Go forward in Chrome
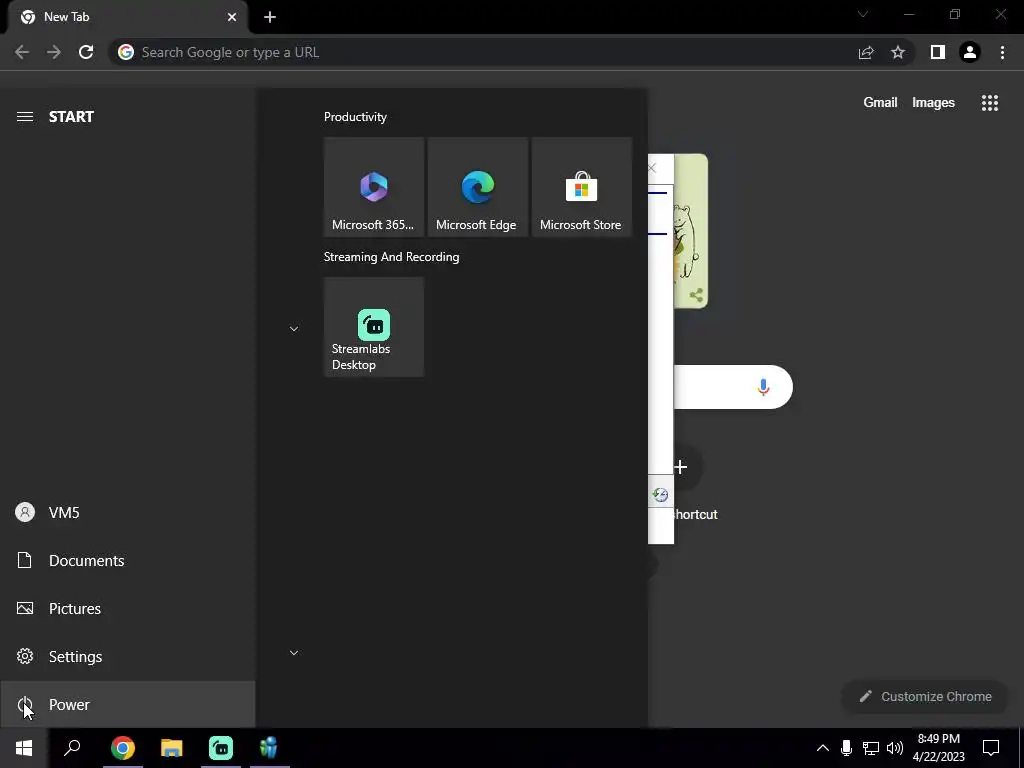The height and width of the screenshot is (768, 1024). (54, 52)
